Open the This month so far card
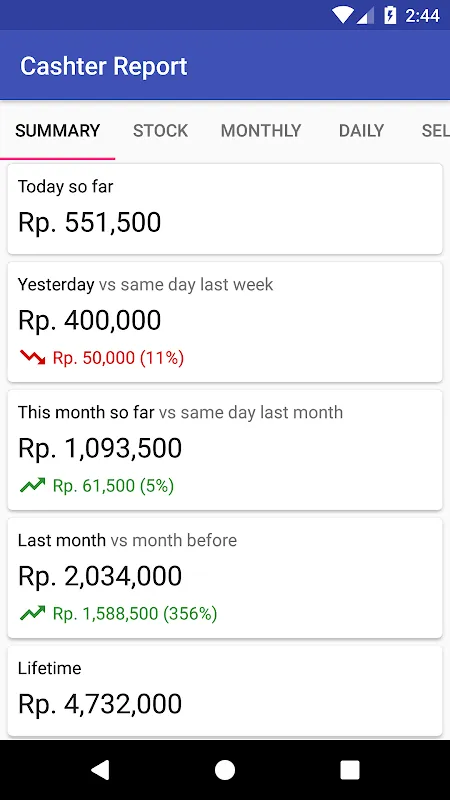 tap(225, 450)
